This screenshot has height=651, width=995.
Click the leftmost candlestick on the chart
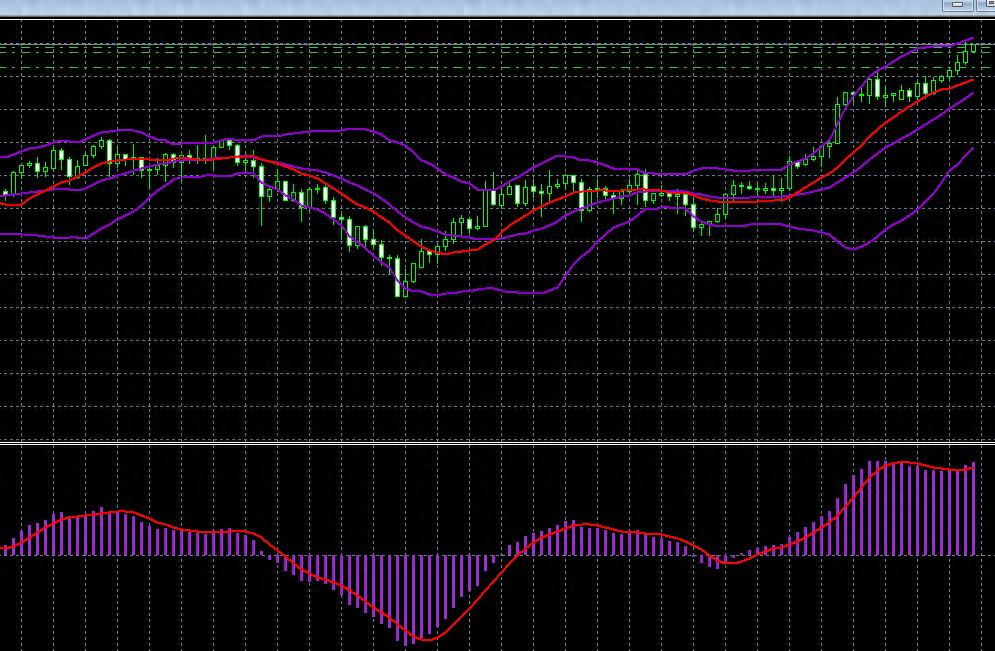[x=6, y=192]
